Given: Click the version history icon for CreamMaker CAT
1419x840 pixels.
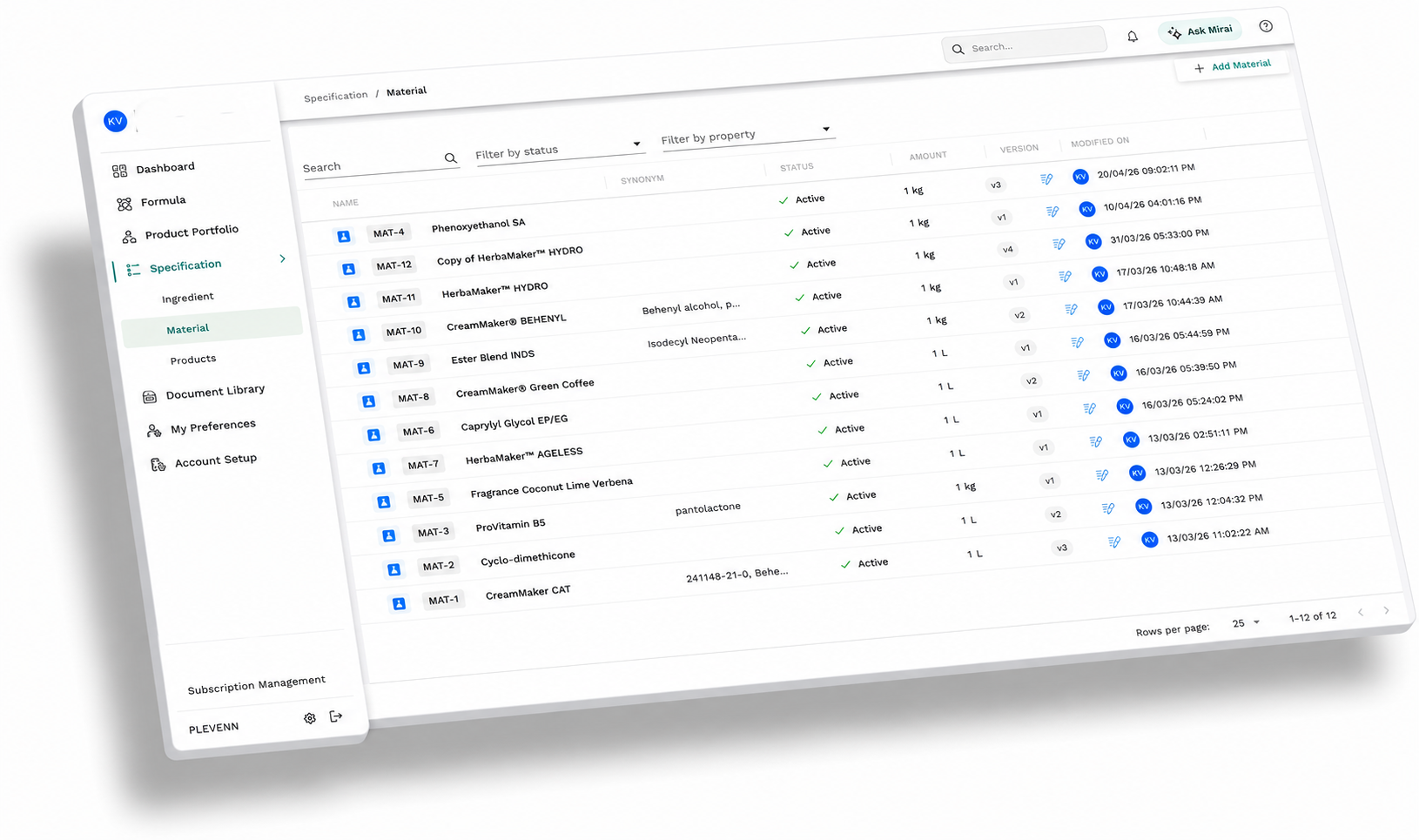Looking at the screenshot, I should click(1114, 542).
